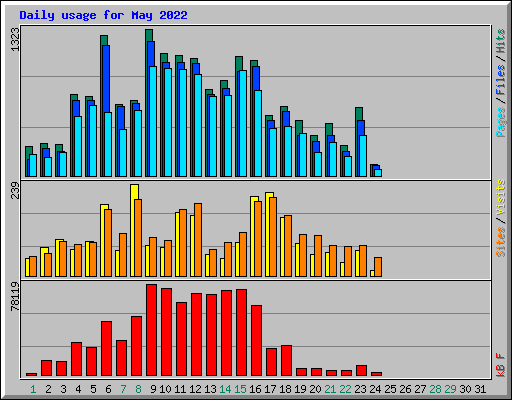
Task: Click the cyan pages bar for day 15
Action: [x=243, y=123]
